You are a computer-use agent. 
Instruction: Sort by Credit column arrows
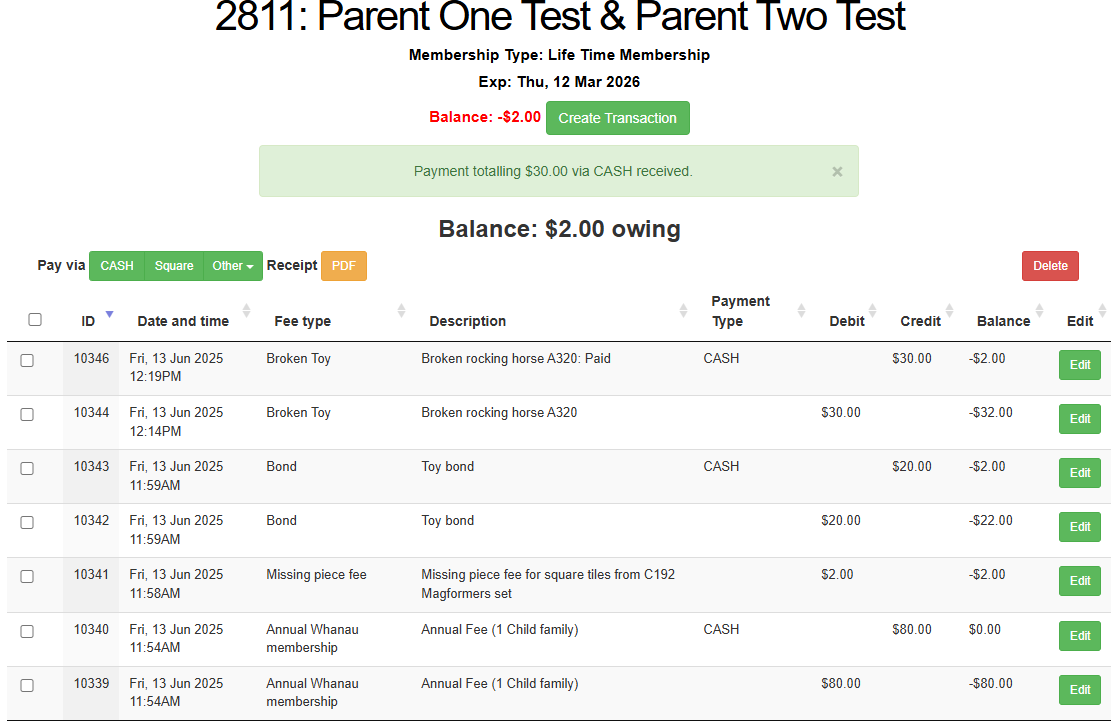[949, 310]
